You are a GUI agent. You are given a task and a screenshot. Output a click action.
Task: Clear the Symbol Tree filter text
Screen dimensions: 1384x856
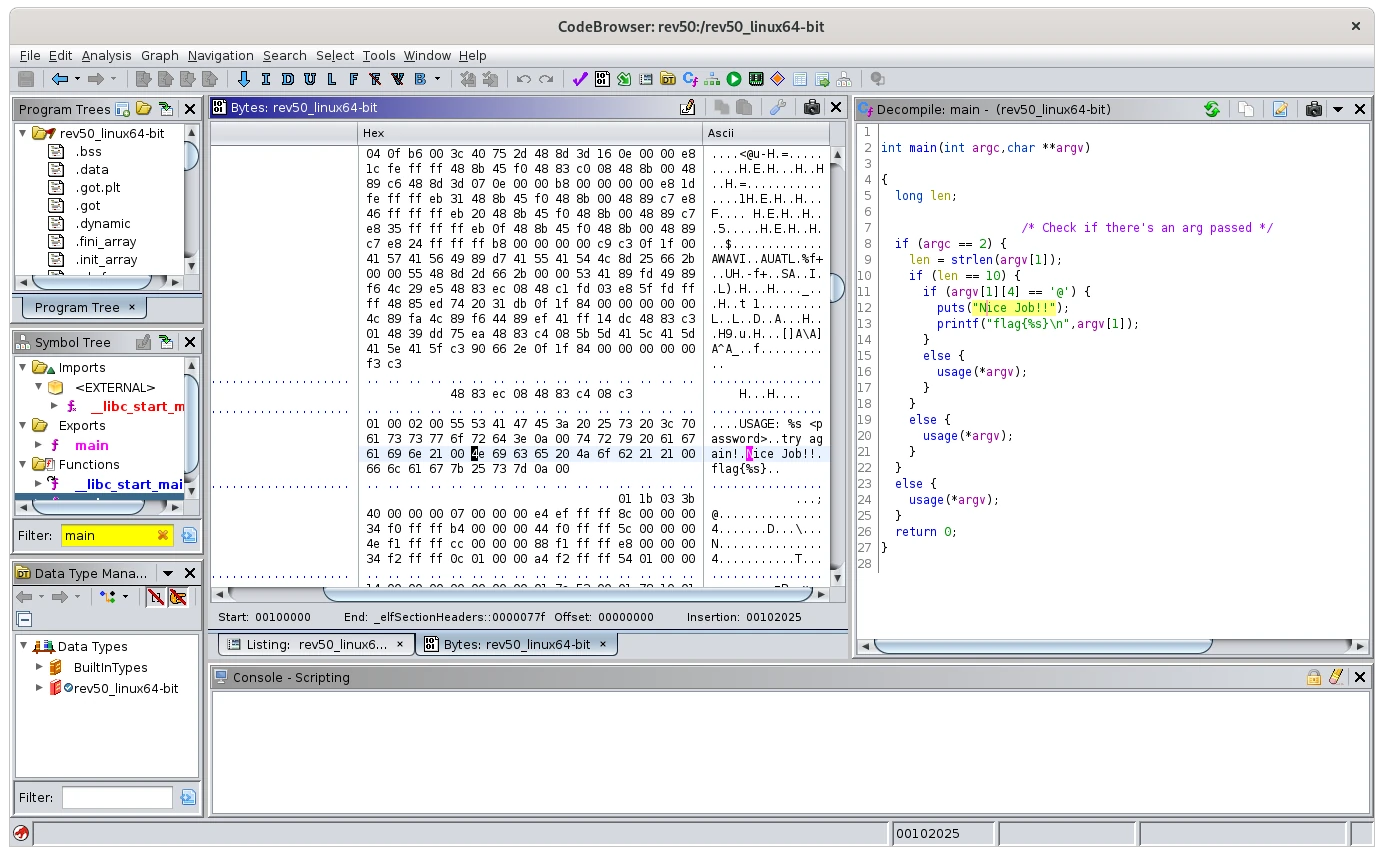click(x=163, y=536)
